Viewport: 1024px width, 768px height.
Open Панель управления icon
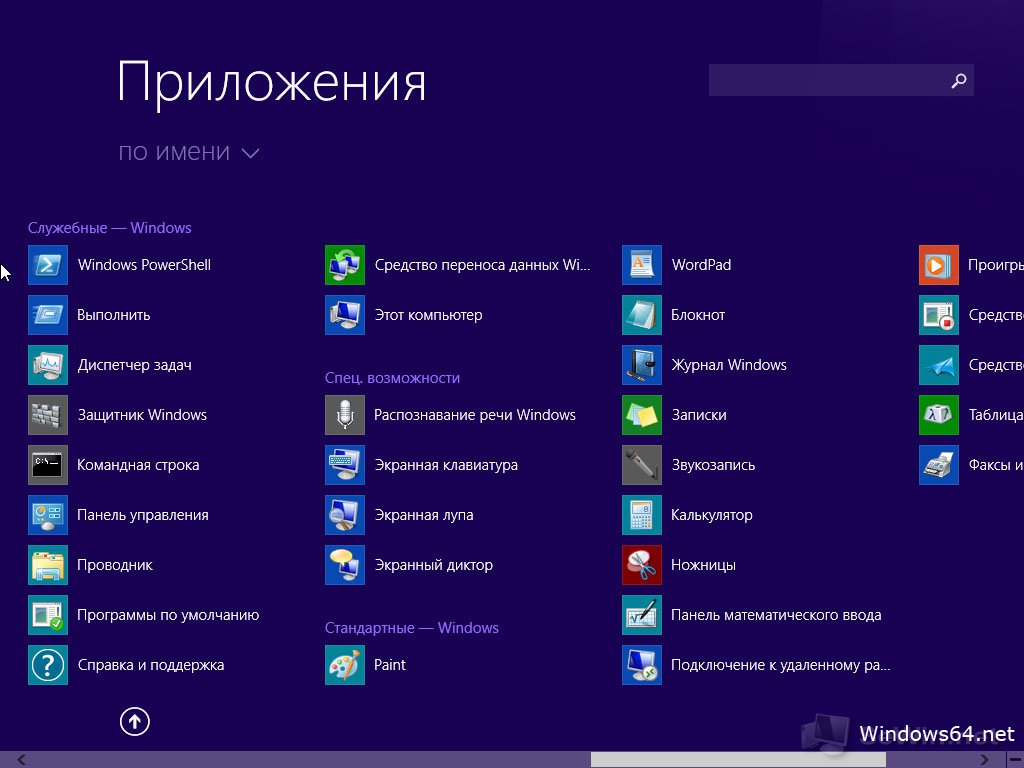pyautogui.click(x=48, y=515)
